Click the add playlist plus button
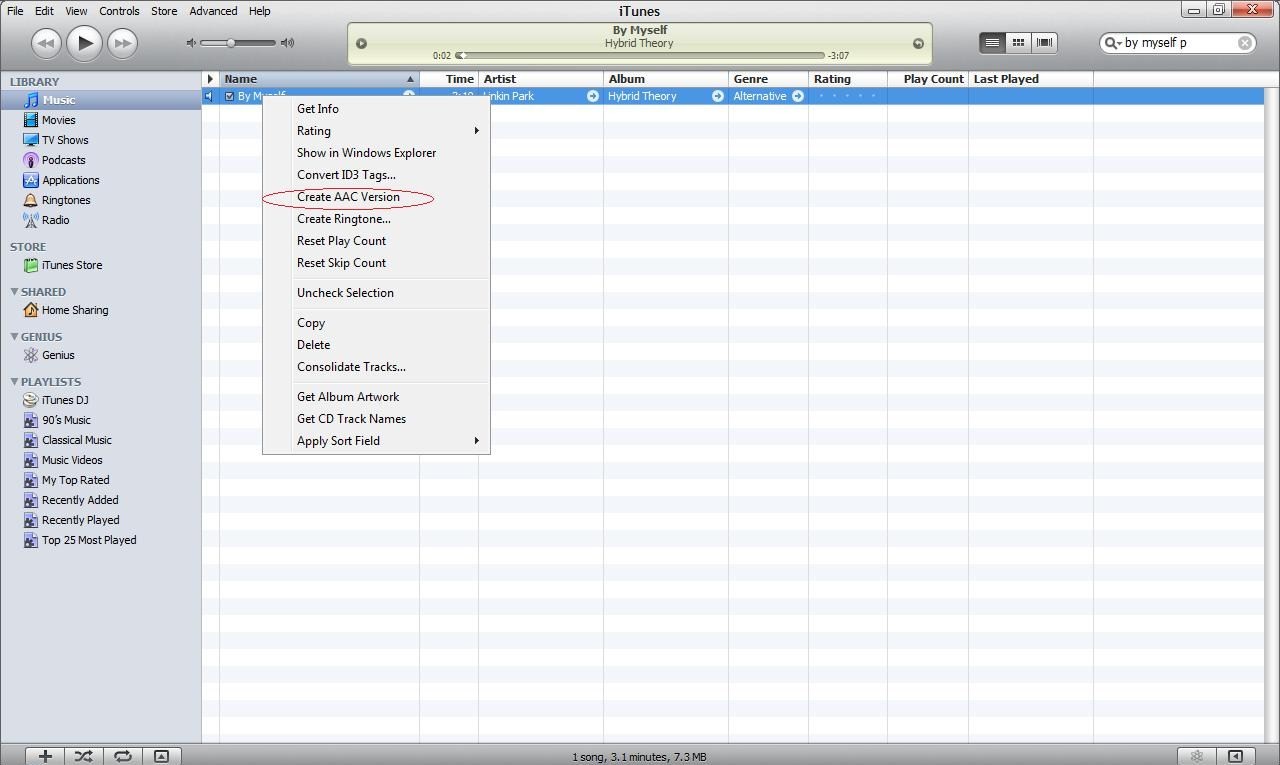Viewport: 1280px width, 765px height. (45, 756)
